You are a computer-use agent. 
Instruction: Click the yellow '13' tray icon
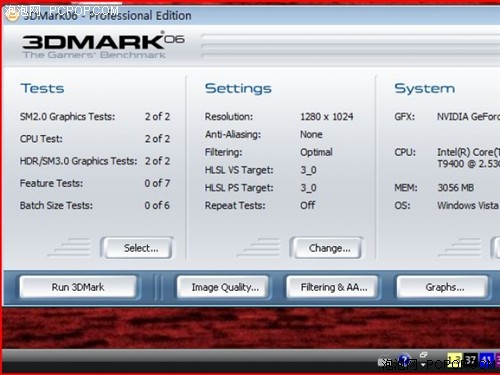click(x=455, y=360)
